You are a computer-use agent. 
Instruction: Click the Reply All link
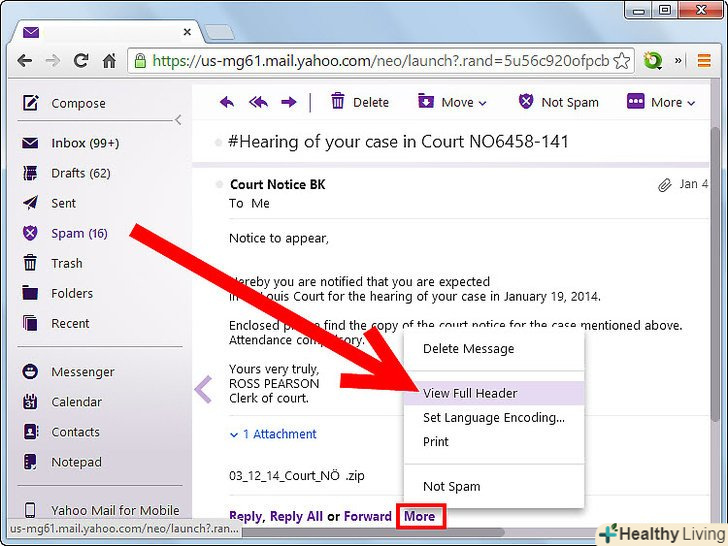coord(295,516)
